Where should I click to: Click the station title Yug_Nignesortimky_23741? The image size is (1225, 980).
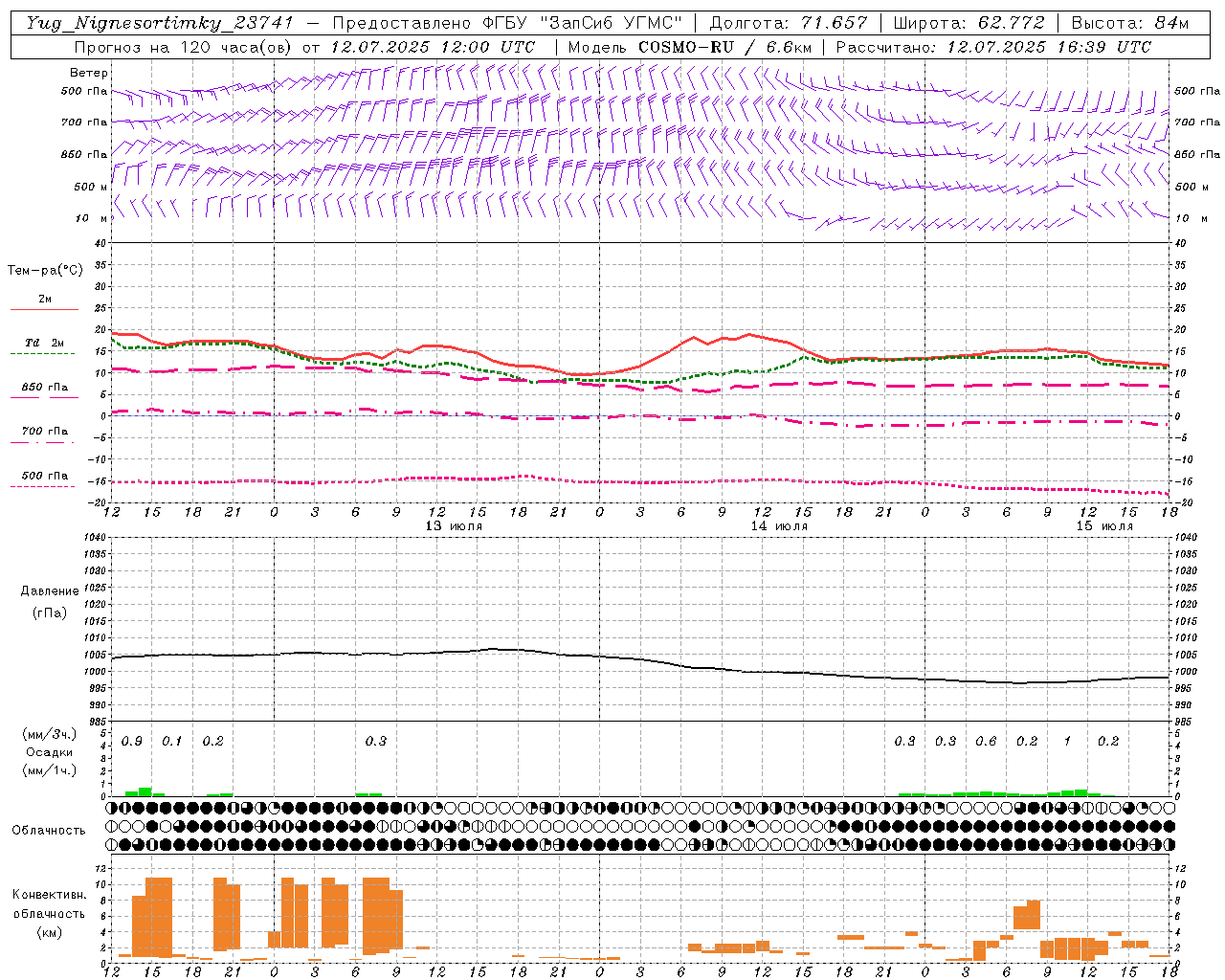(160, 23)
